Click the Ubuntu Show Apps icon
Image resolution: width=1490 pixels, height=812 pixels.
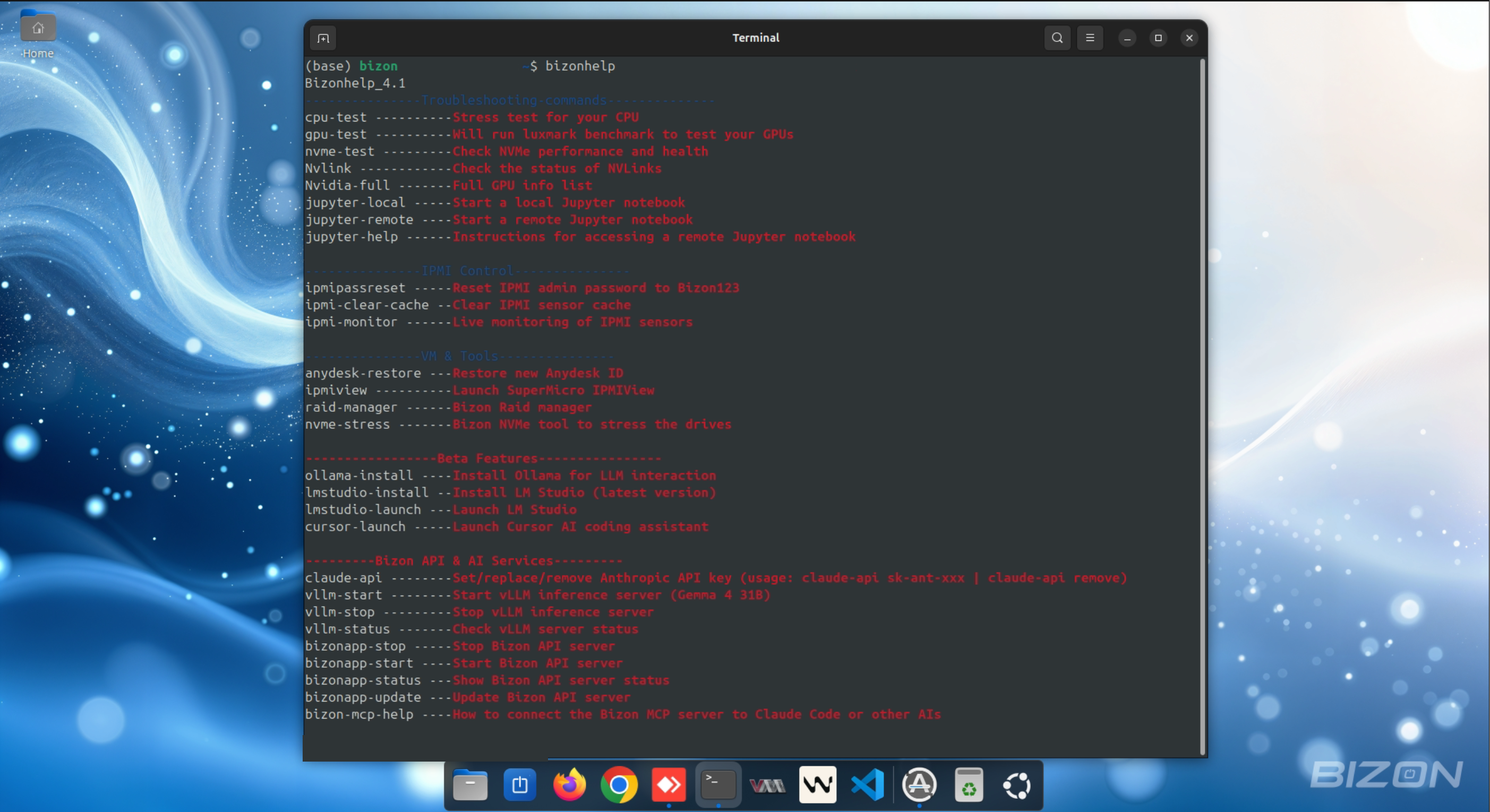coord(1017,785)
